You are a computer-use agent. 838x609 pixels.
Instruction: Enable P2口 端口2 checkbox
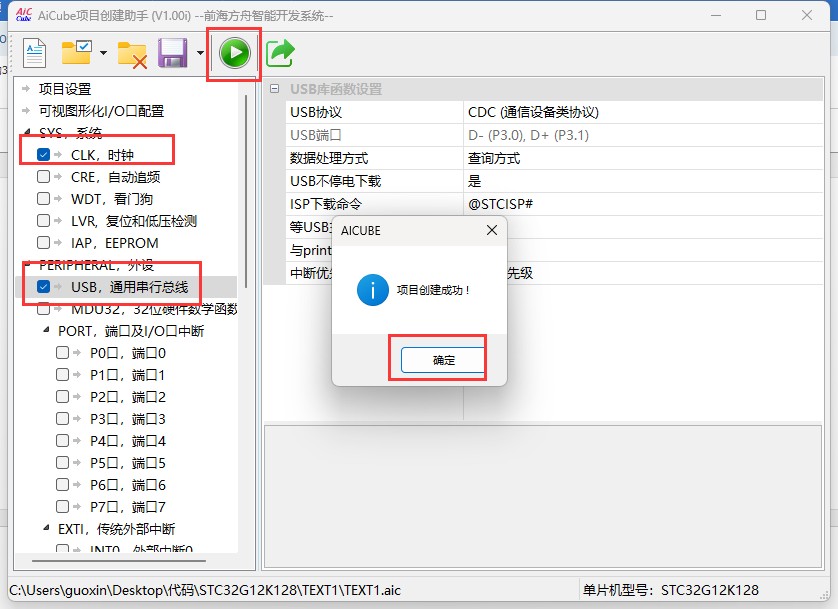pyautogui.click(x=63, y=396)
